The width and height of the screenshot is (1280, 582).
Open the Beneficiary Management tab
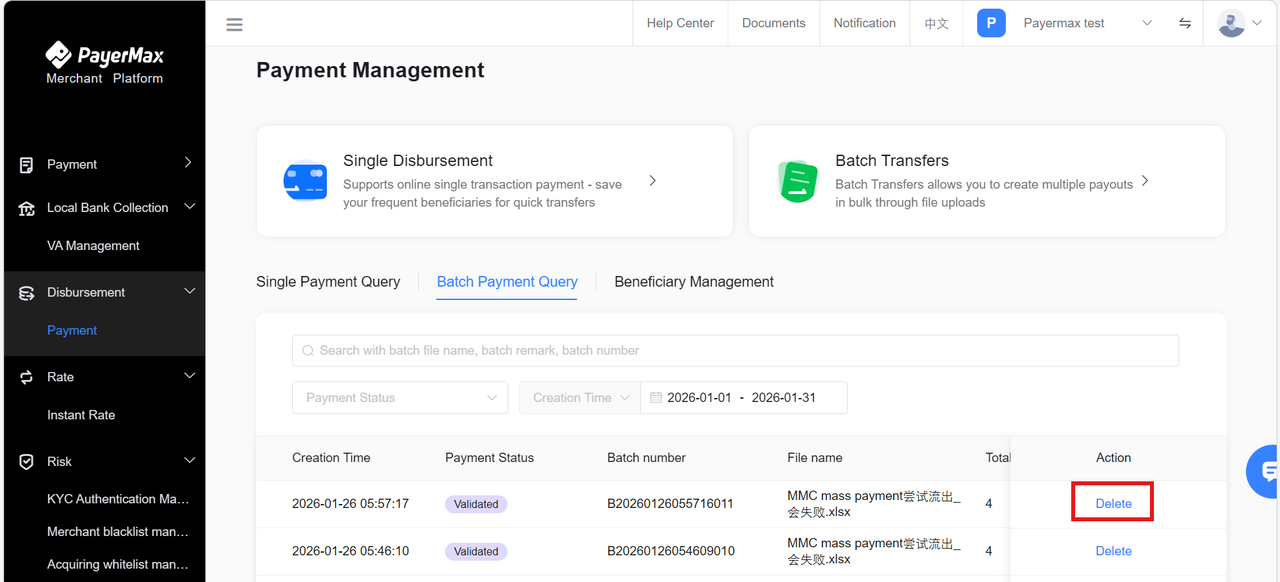click(x=694, y=281)
